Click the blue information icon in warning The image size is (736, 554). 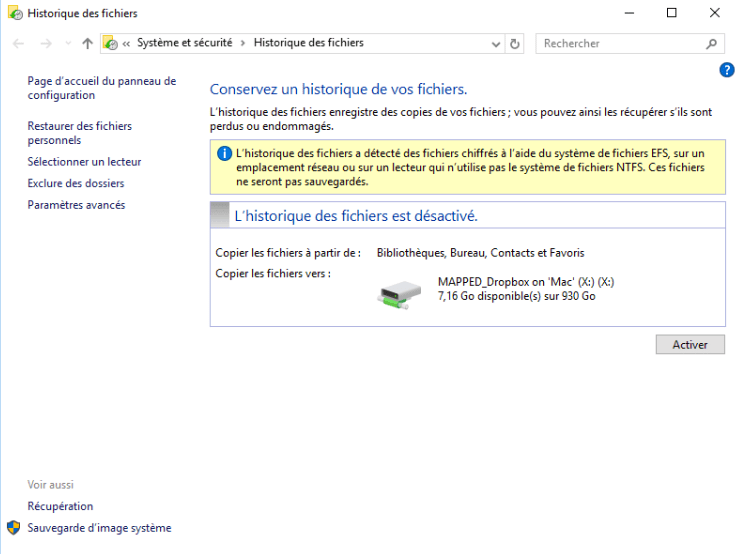pos(224,154)
